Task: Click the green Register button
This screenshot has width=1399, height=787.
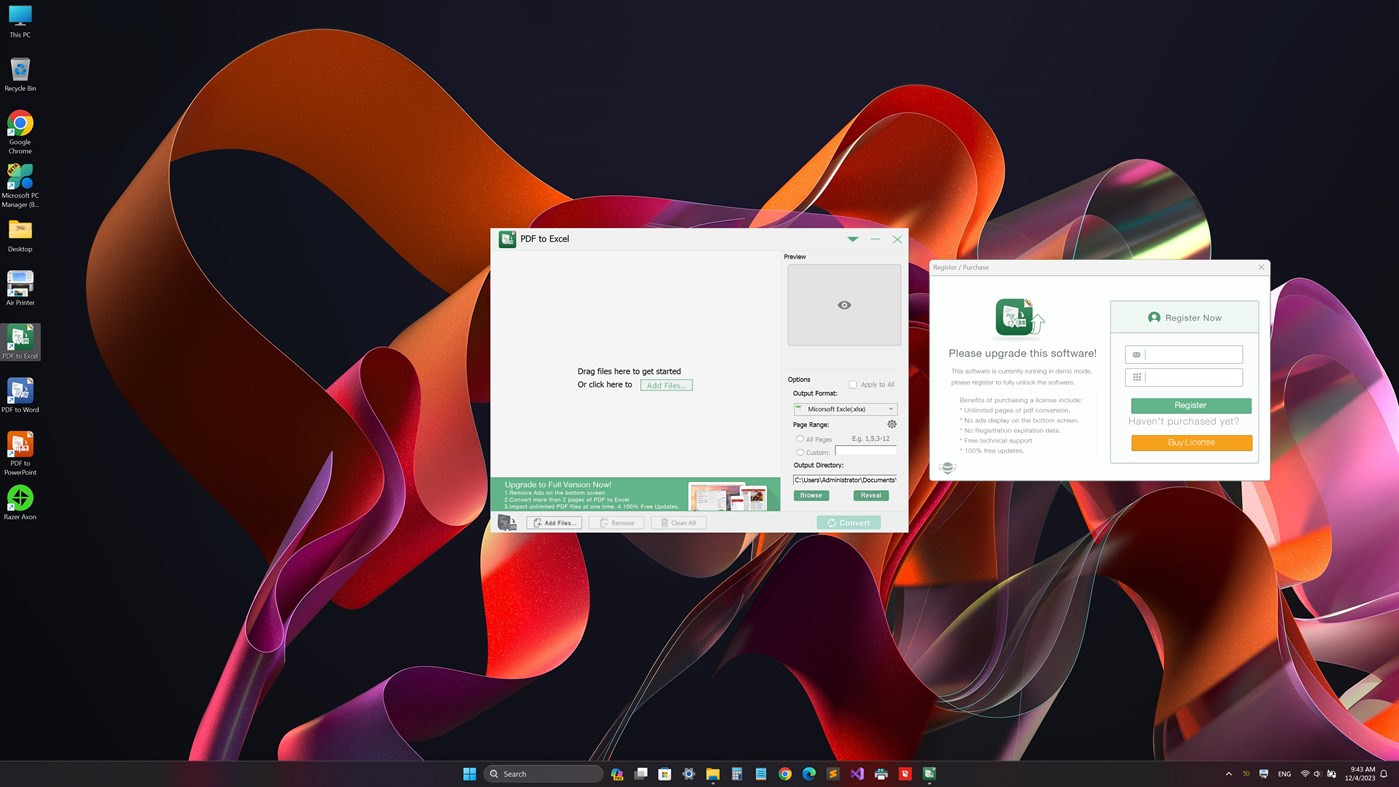Action: [1191, 406]
